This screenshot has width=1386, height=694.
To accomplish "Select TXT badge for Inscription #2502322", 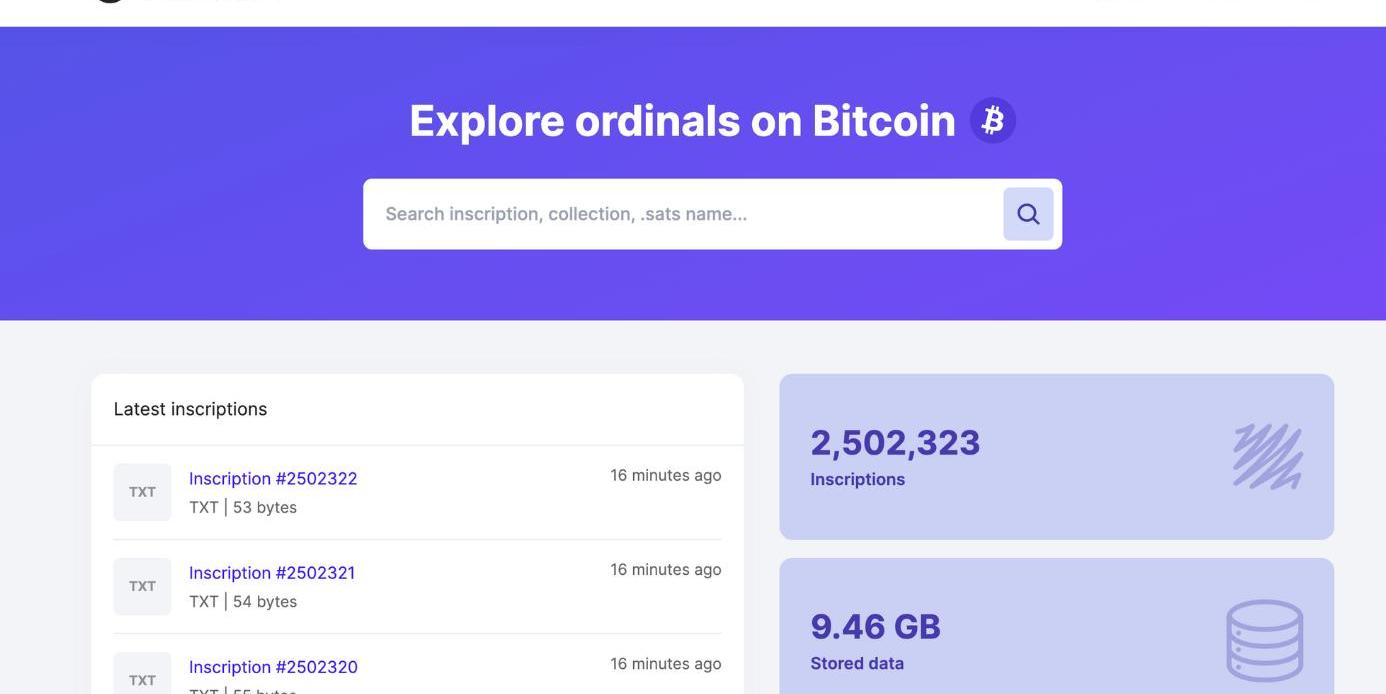I will pos(142,492).
